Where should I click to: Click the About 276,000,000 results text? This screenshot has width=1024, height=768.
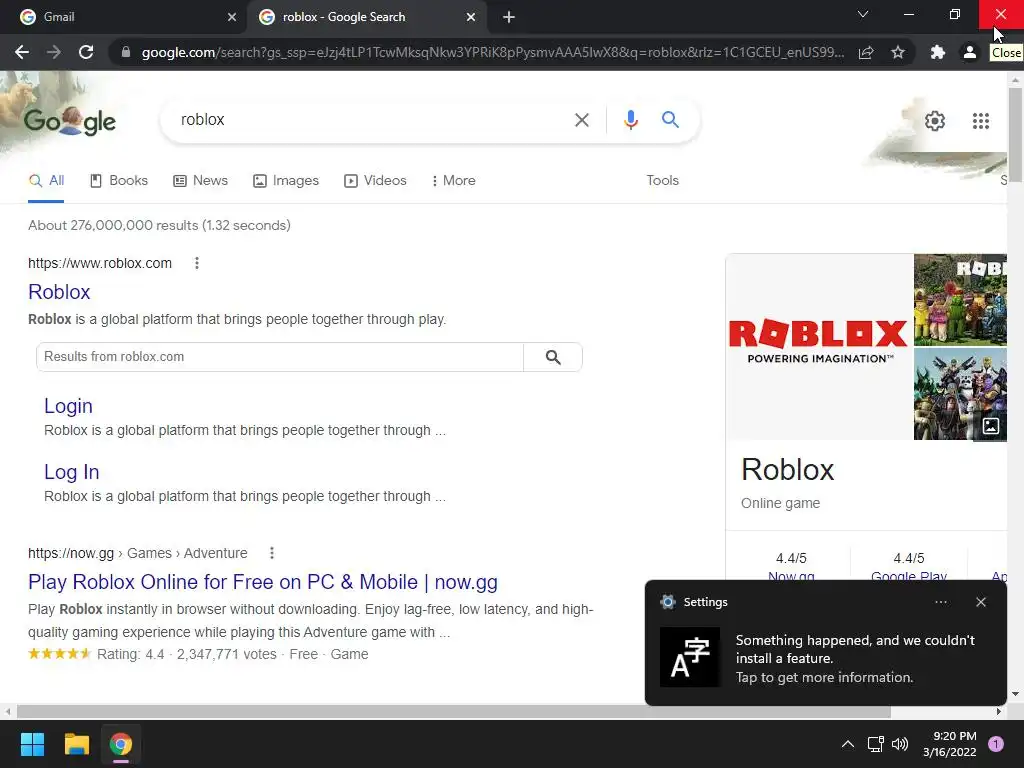click(x=159, y=225)
